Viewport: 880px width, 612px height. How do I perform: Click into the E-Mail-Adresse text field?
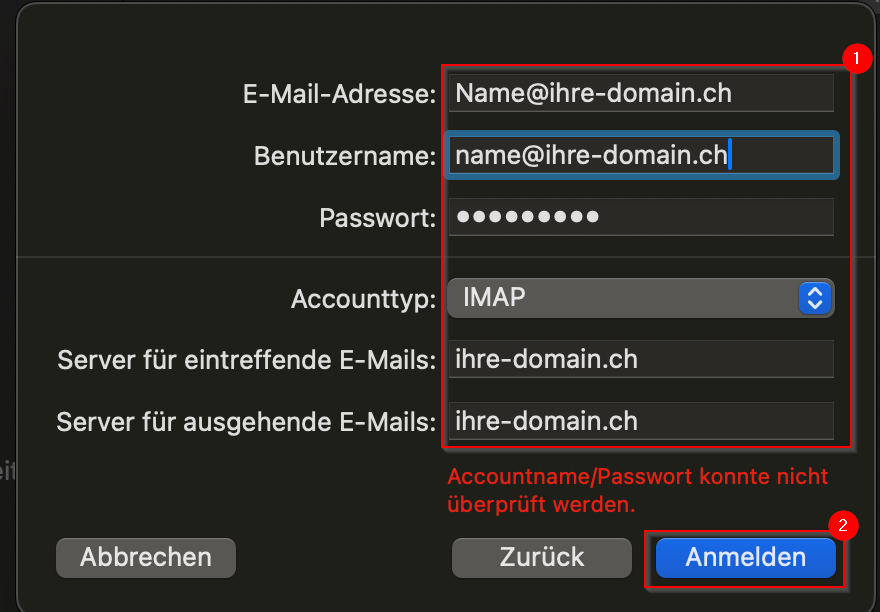click(x=640, y=94)
